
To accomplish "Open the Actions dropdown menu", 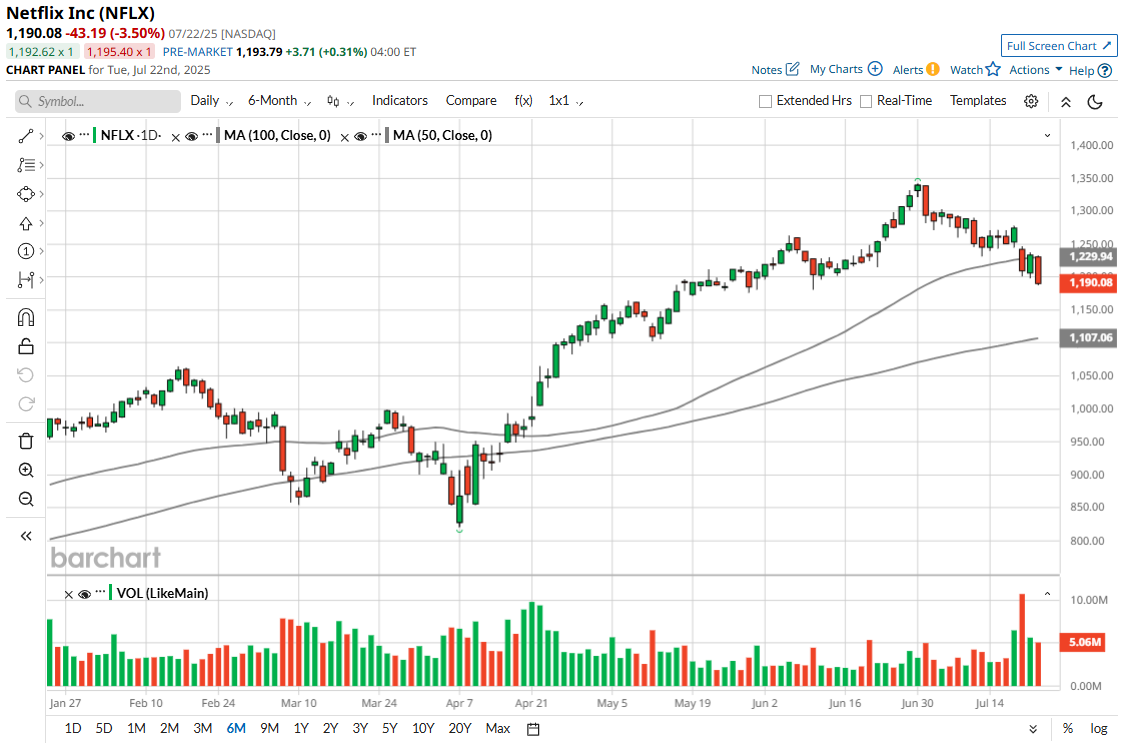I will (x=1035, y=70).
